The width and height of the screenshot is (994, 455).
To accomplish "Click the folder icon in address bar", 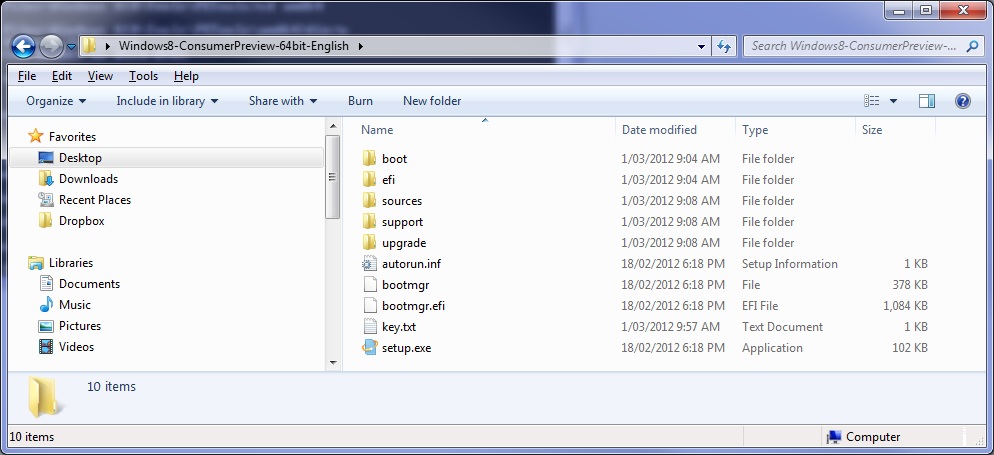I will (x=89, y=46).
